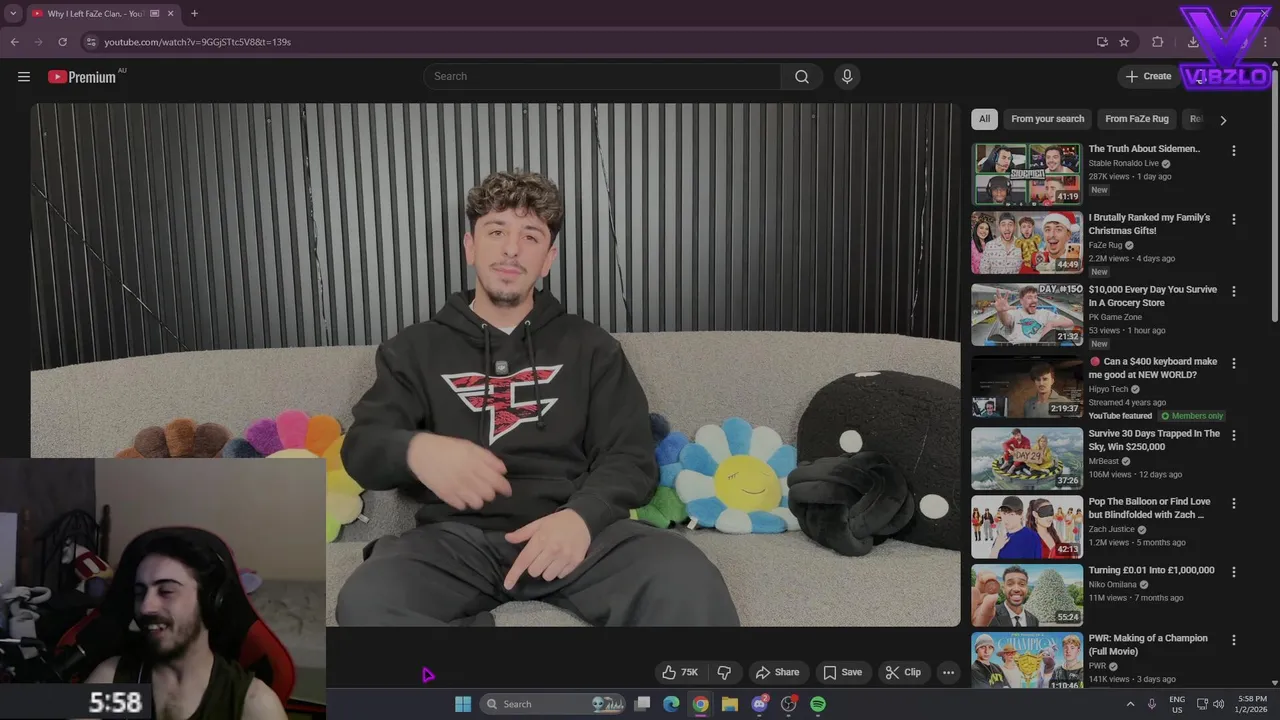Share this video
This screenshot has width=1280, height=720.
[x=777, y=672]
